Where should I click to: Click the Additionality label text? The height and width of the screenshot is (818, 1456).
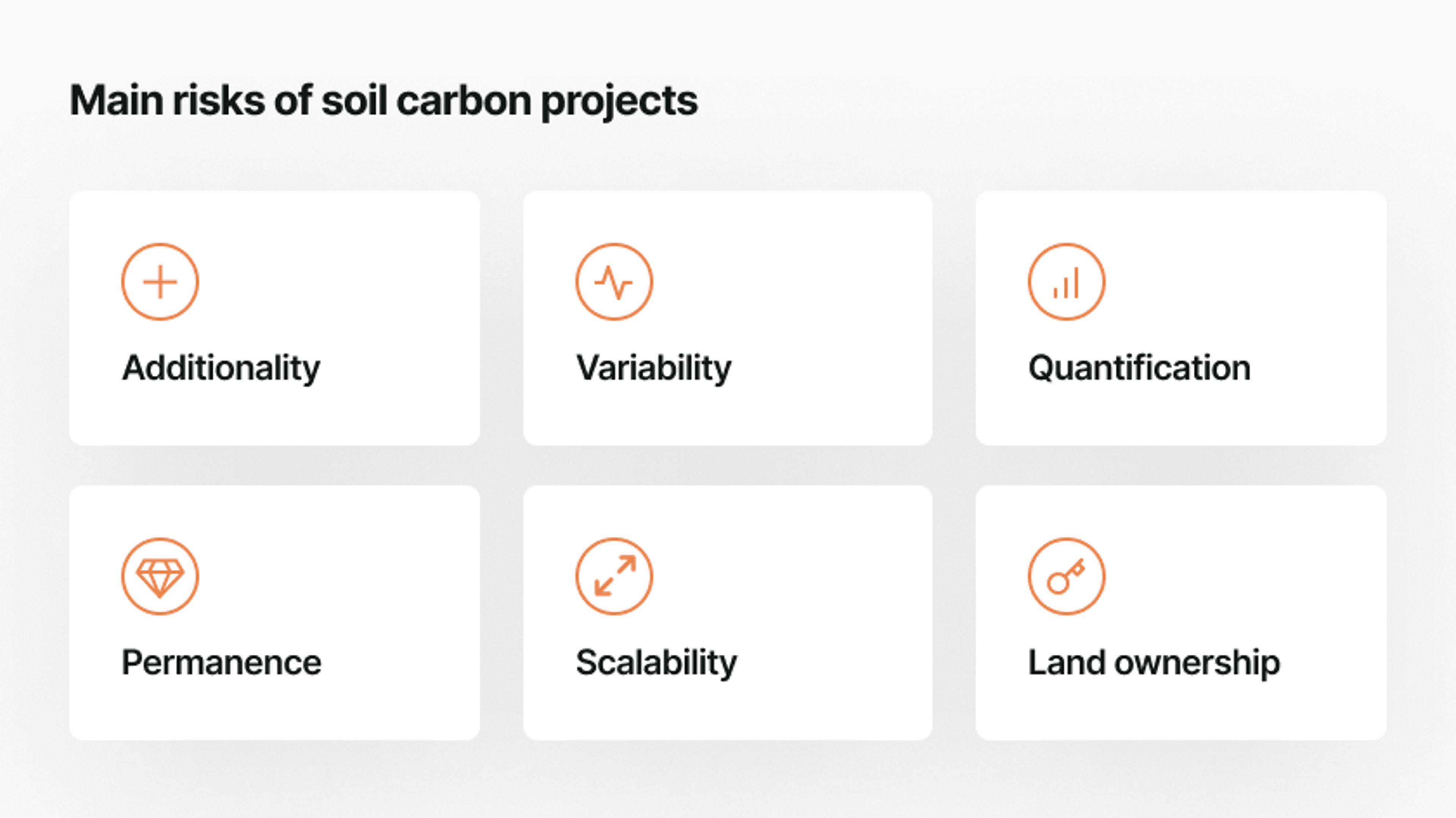pyautogui.click(x=221, y=368)
